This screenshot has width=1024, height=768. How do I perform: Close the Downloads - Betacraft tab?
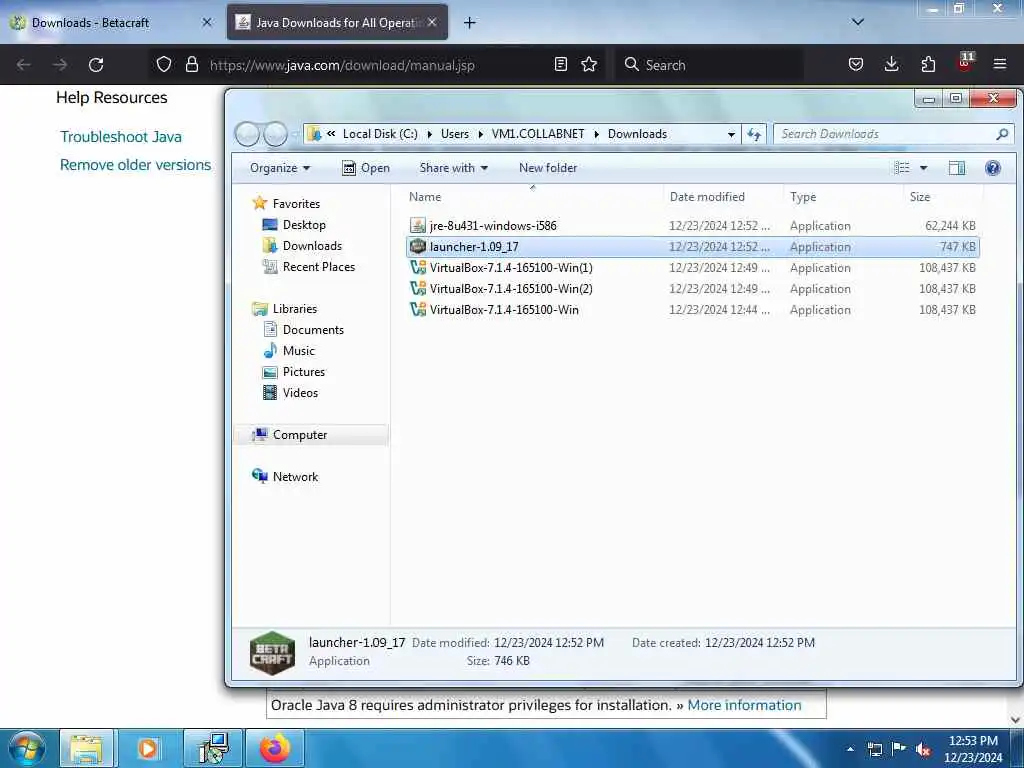(x=207, y=22)
